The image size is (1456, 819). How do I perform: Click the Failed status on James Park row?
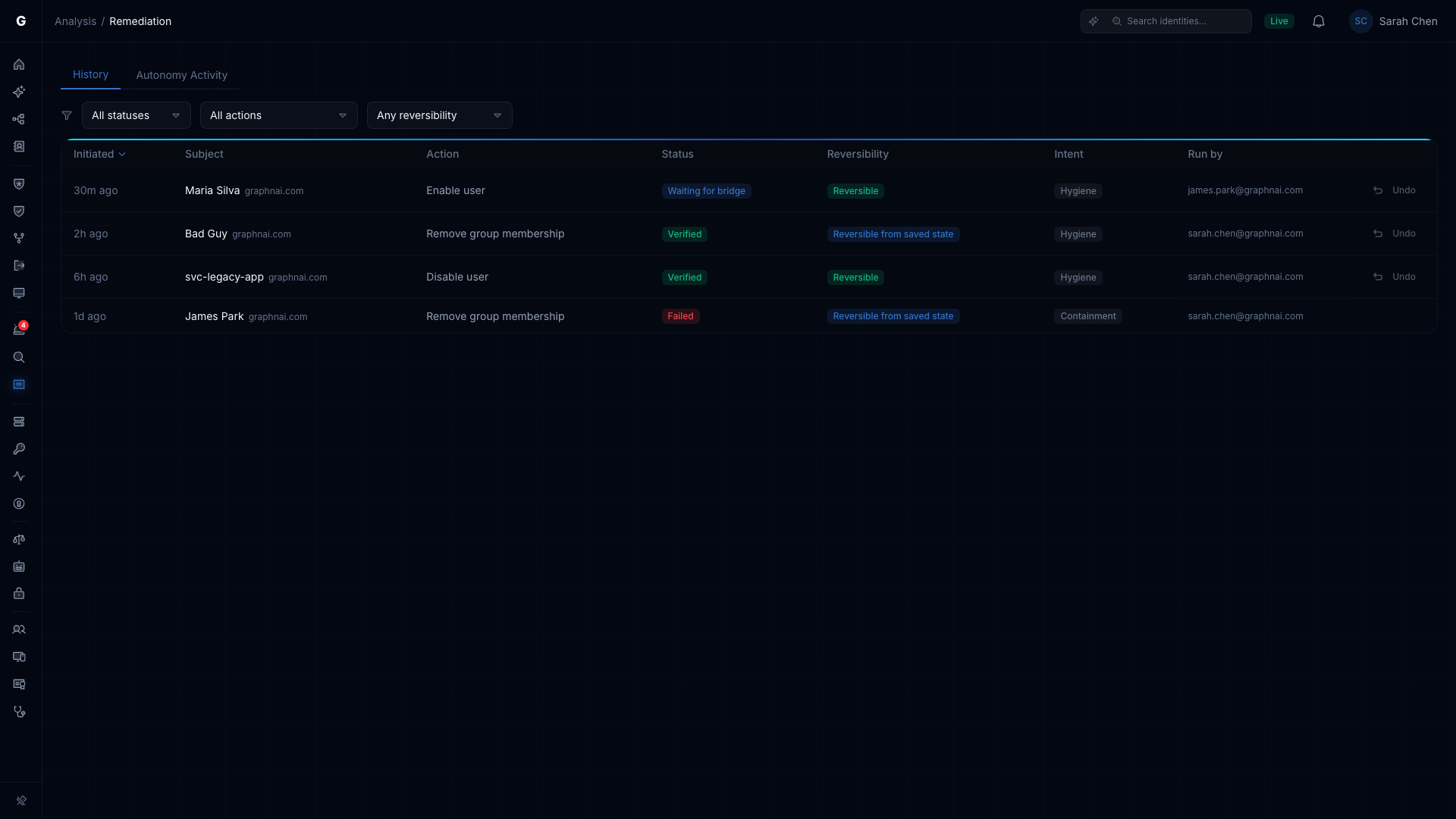point(680,316)
